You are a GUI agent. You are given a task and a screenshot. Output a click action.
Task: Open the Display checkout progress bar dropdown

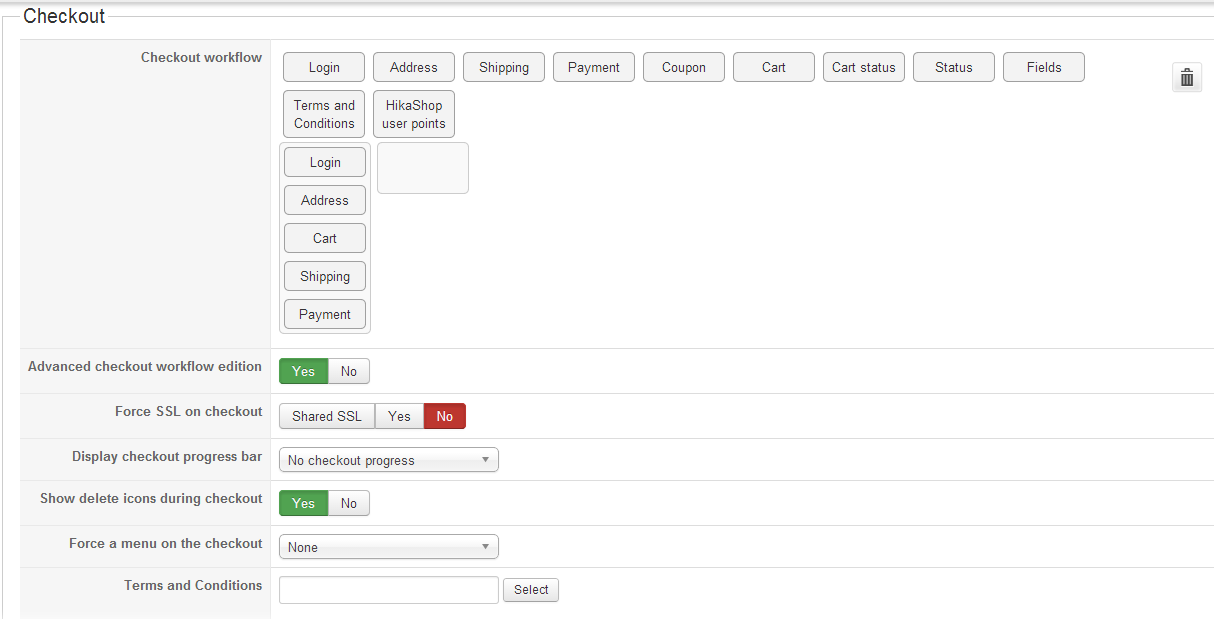click(388, 460)
